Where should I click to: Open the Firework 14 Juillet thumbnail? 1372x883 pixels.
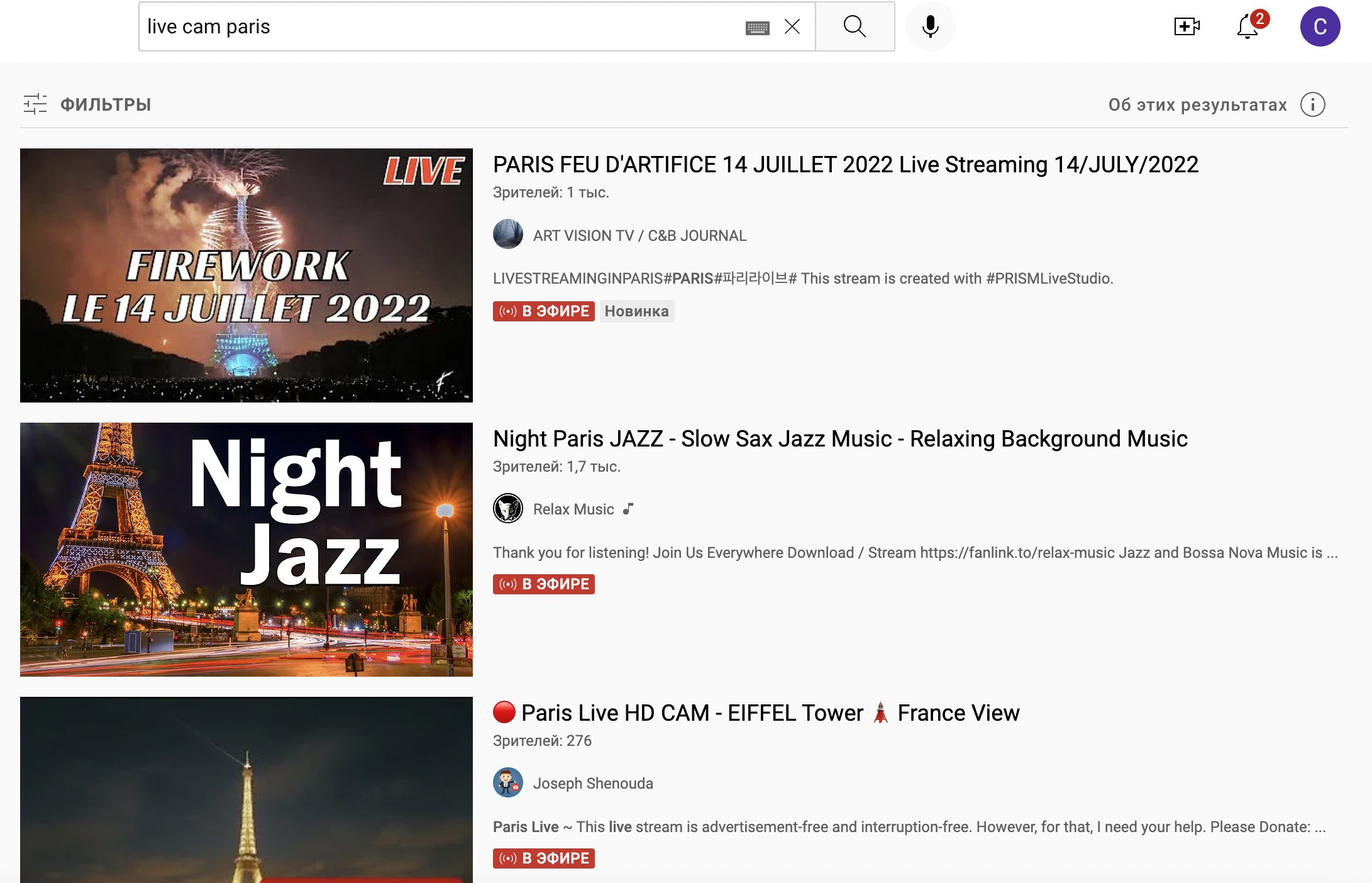(246, 275)
